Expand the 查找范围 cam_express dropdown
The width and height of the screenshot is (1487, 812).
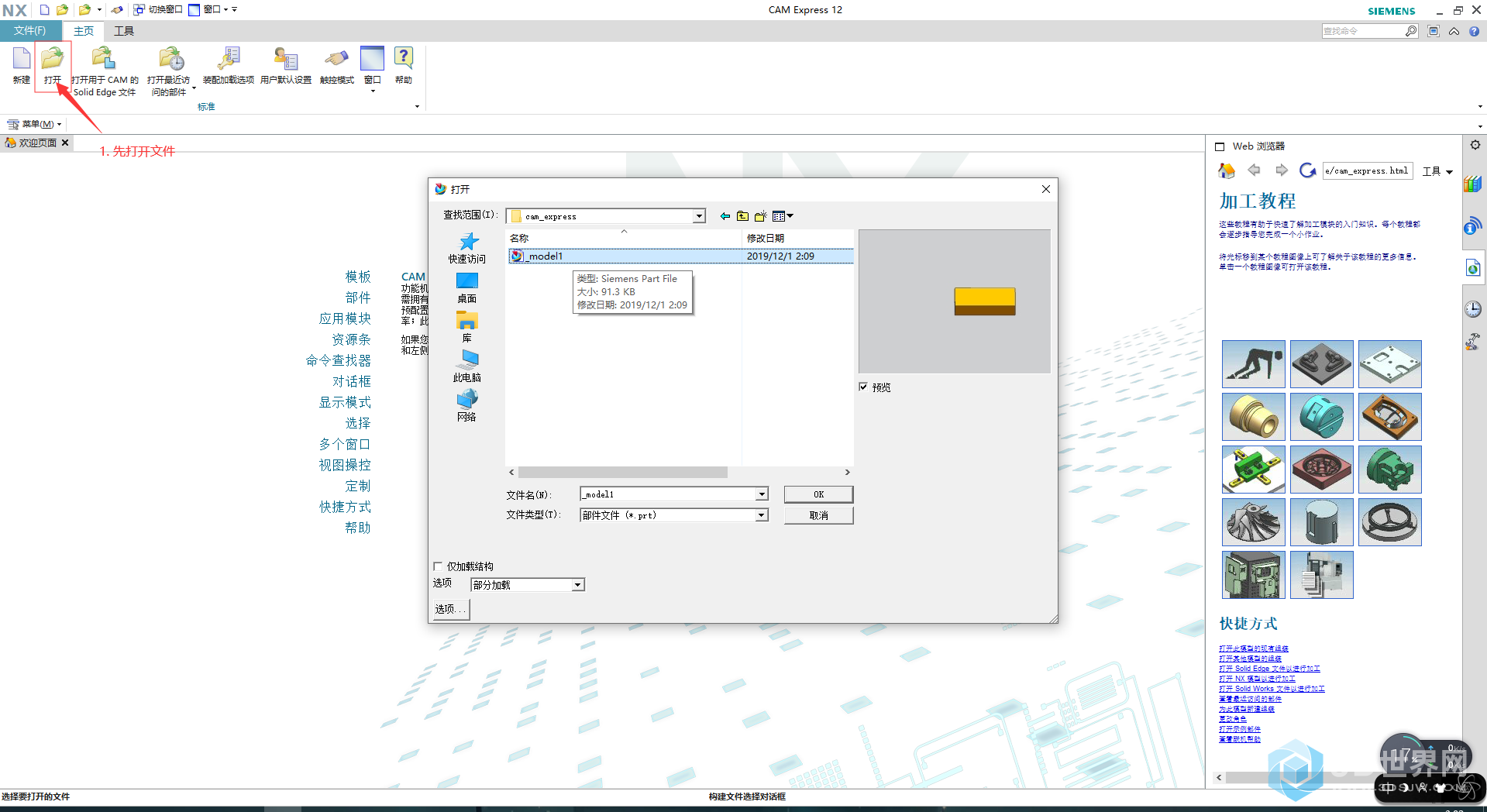point(699,216)
